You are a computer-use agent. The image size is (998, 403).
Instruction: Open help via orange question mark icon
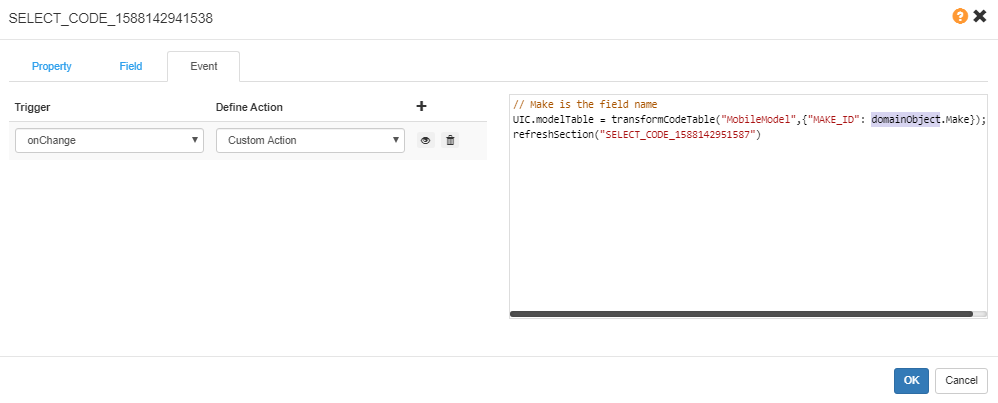click(x=960, y=17)
